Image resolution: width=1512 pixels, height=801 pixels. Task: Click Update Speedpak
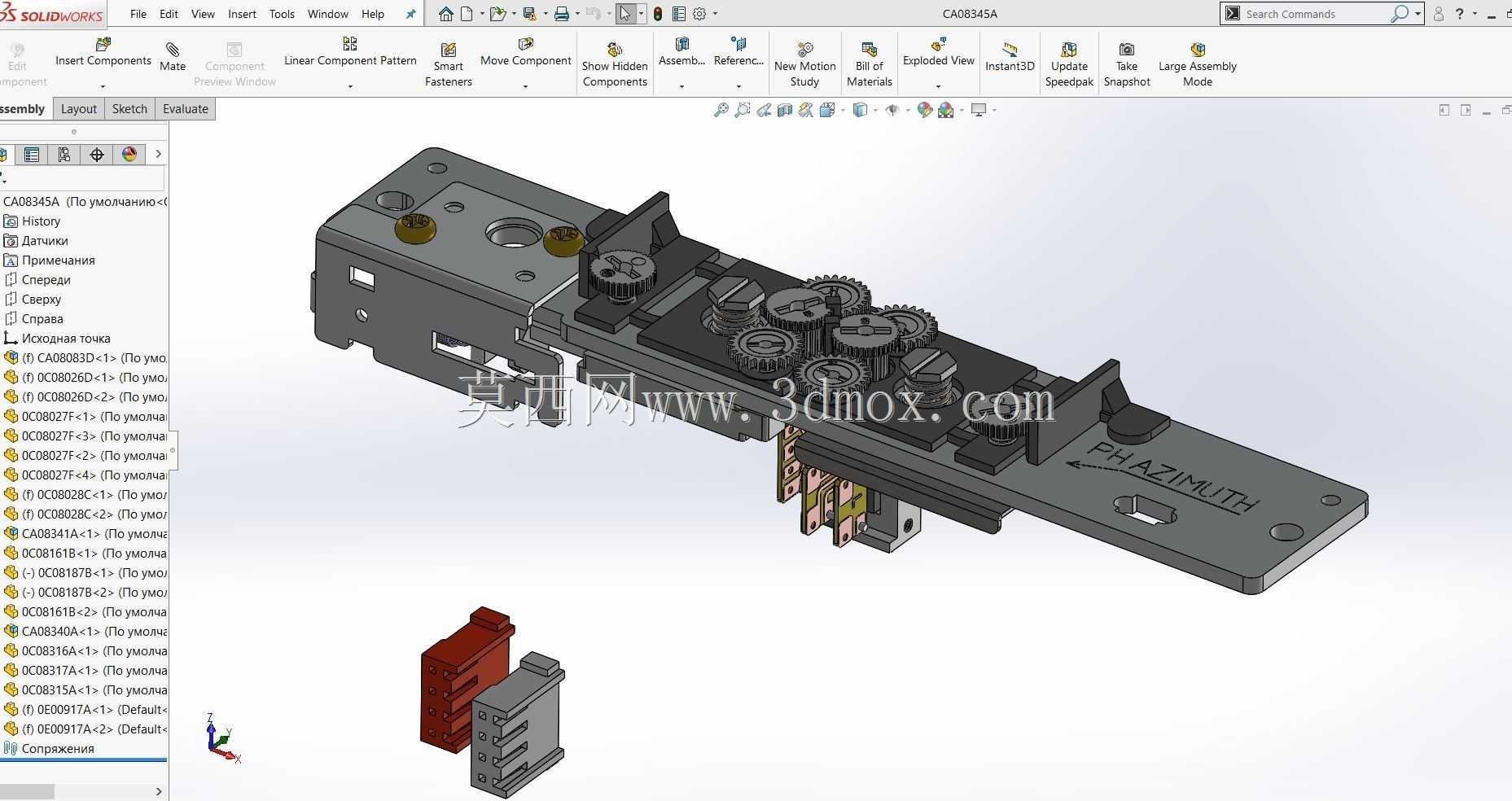coord(1069,64)
